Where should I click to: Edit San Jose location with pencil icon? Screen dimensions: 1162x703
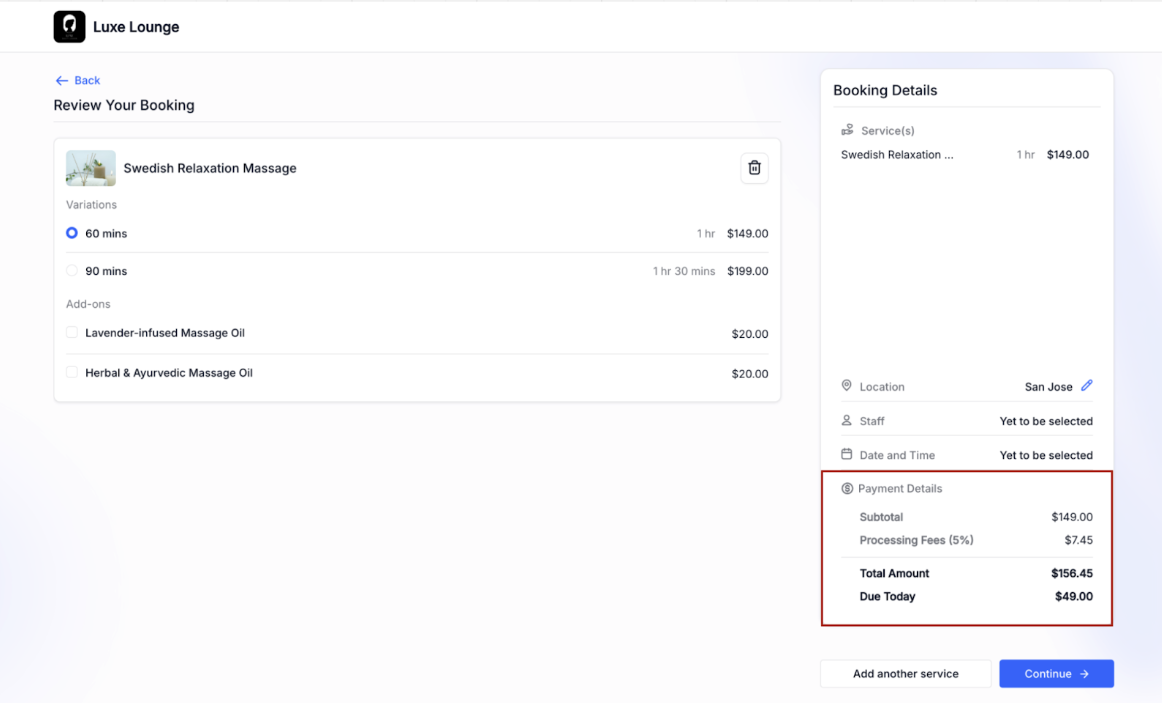pos(1087,386)
